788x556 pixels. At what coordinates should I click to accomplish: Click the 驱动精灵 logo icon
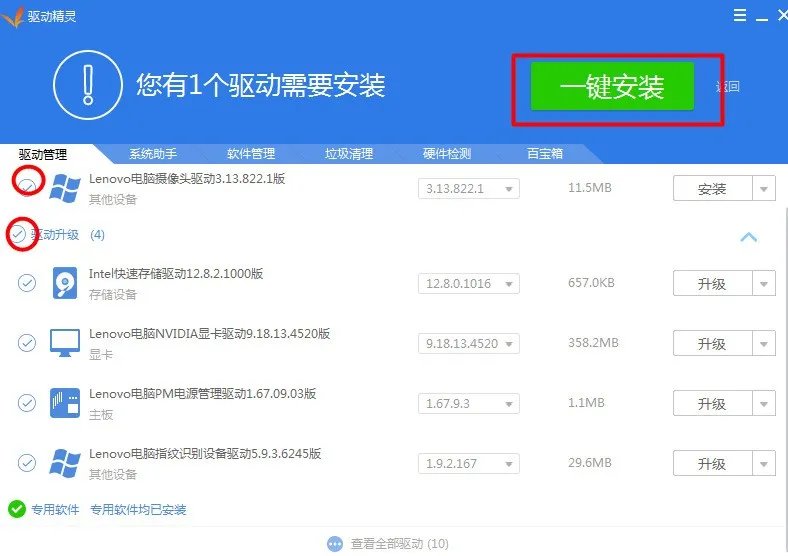(13, 17)
